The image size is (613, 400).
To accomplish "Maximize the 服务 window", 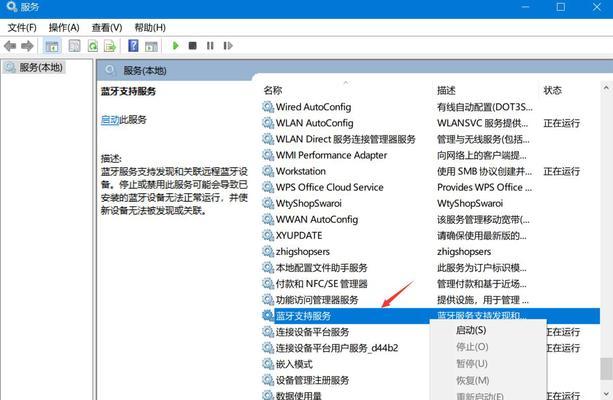I will pyautogui.click(x=561, y=7).
